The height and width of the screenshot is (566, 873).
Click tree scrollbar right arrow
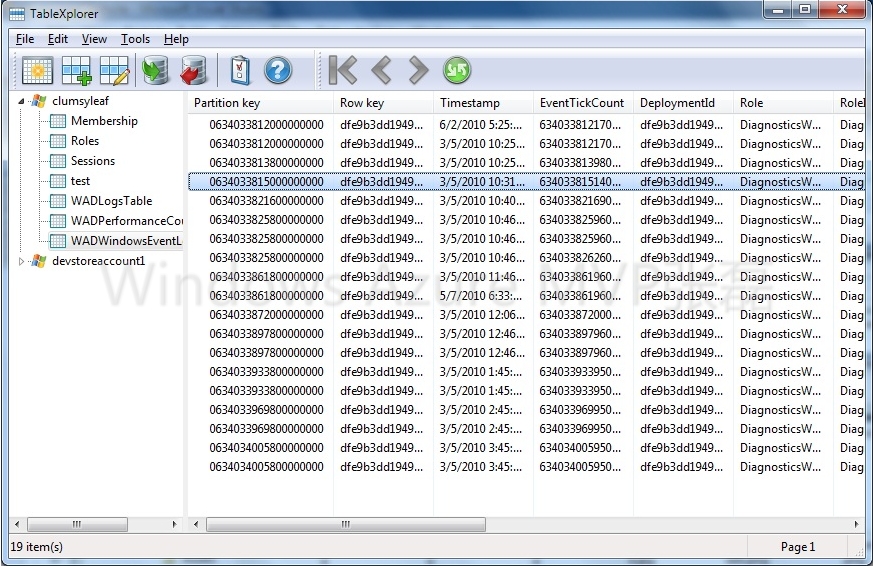click(x=174, y=524)
